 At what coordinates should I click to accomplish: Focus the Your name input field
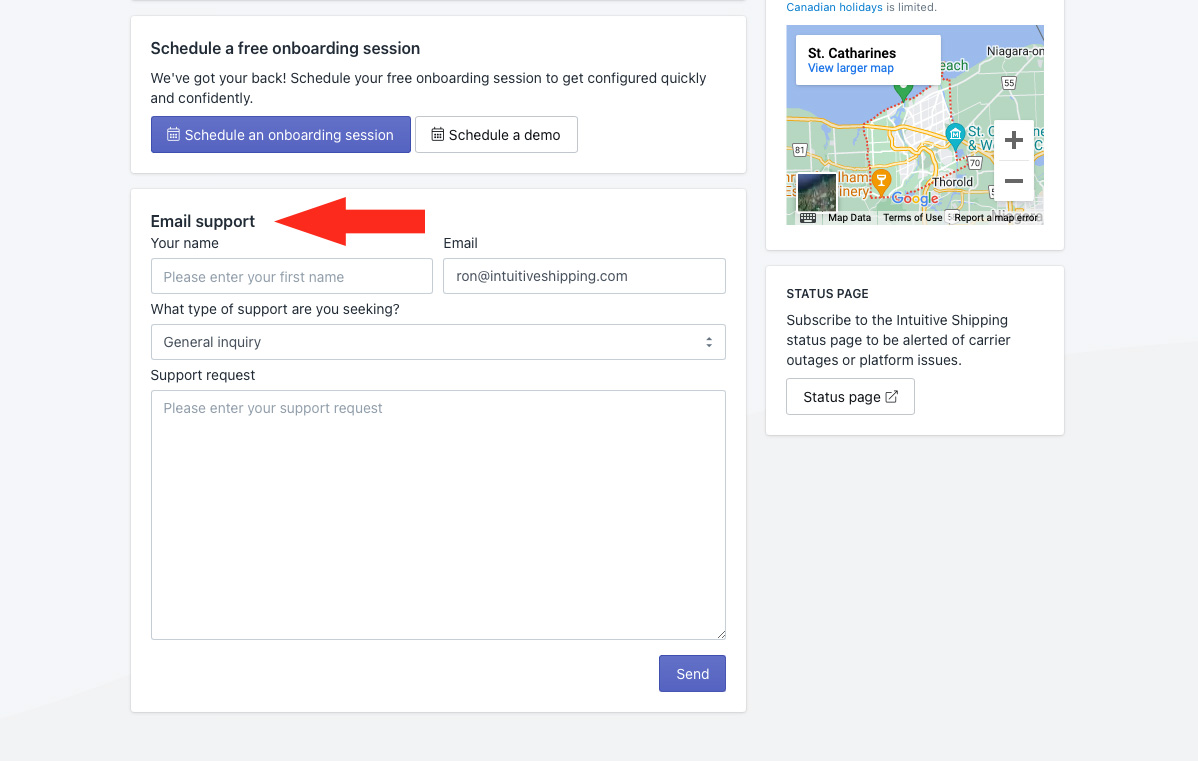(x=291, y=277)
